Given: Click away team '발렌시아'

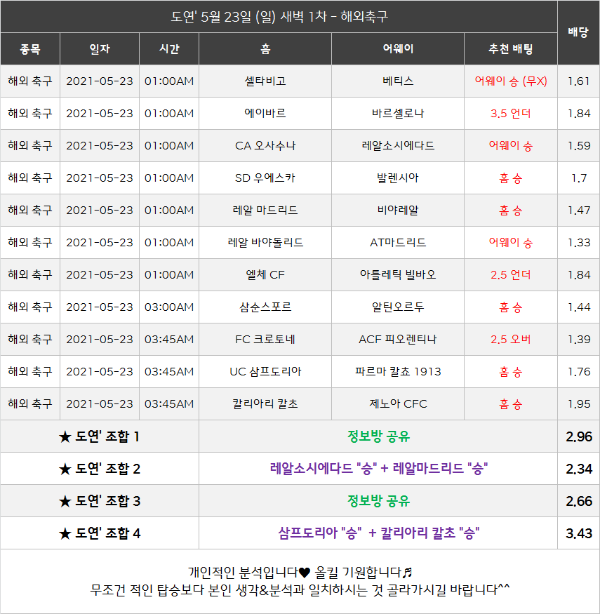Looking at the screenshot, I should (x=398, y=178).
